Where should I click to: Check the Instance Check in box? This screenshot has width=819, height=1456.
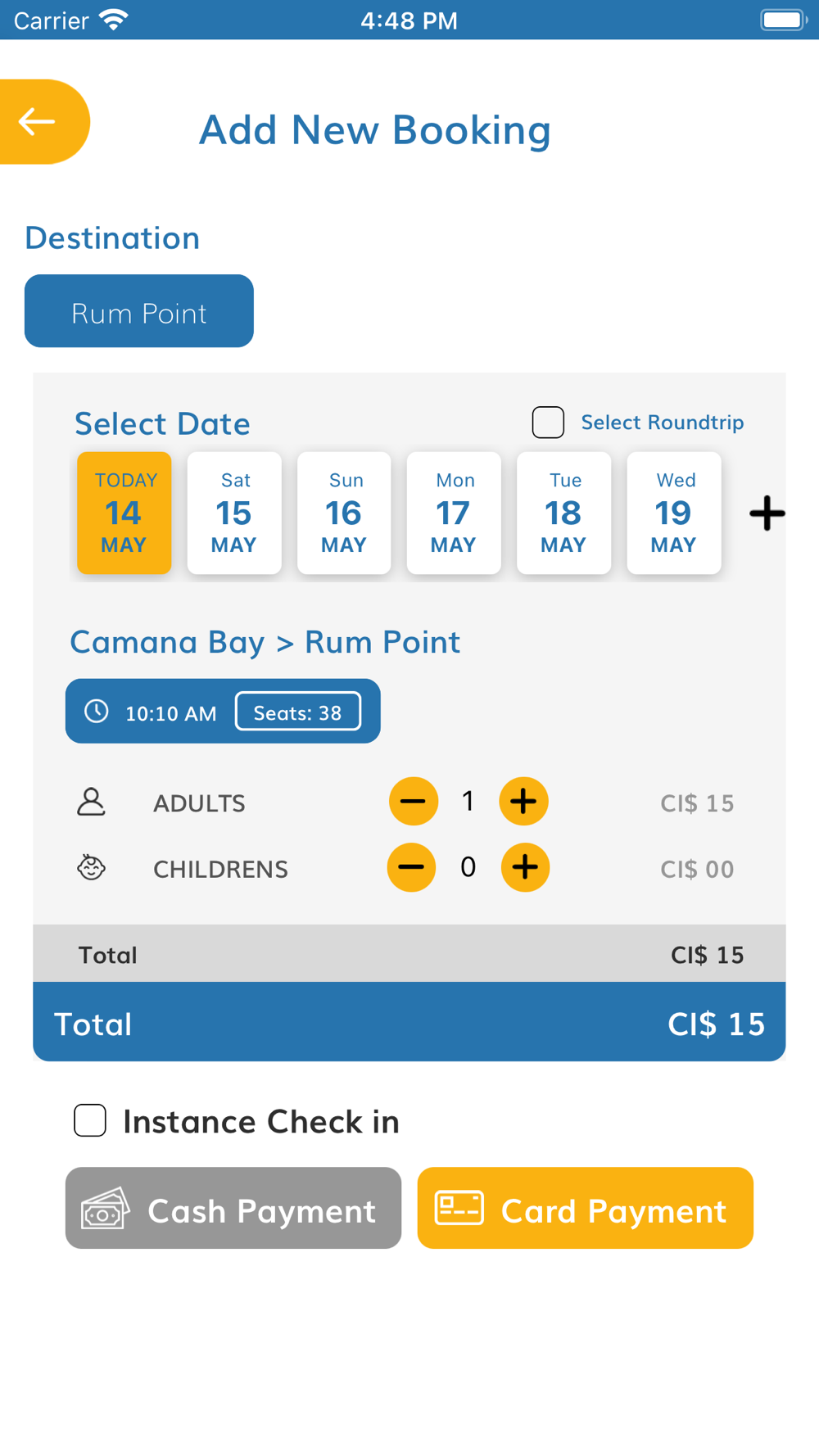(90, 1120)
